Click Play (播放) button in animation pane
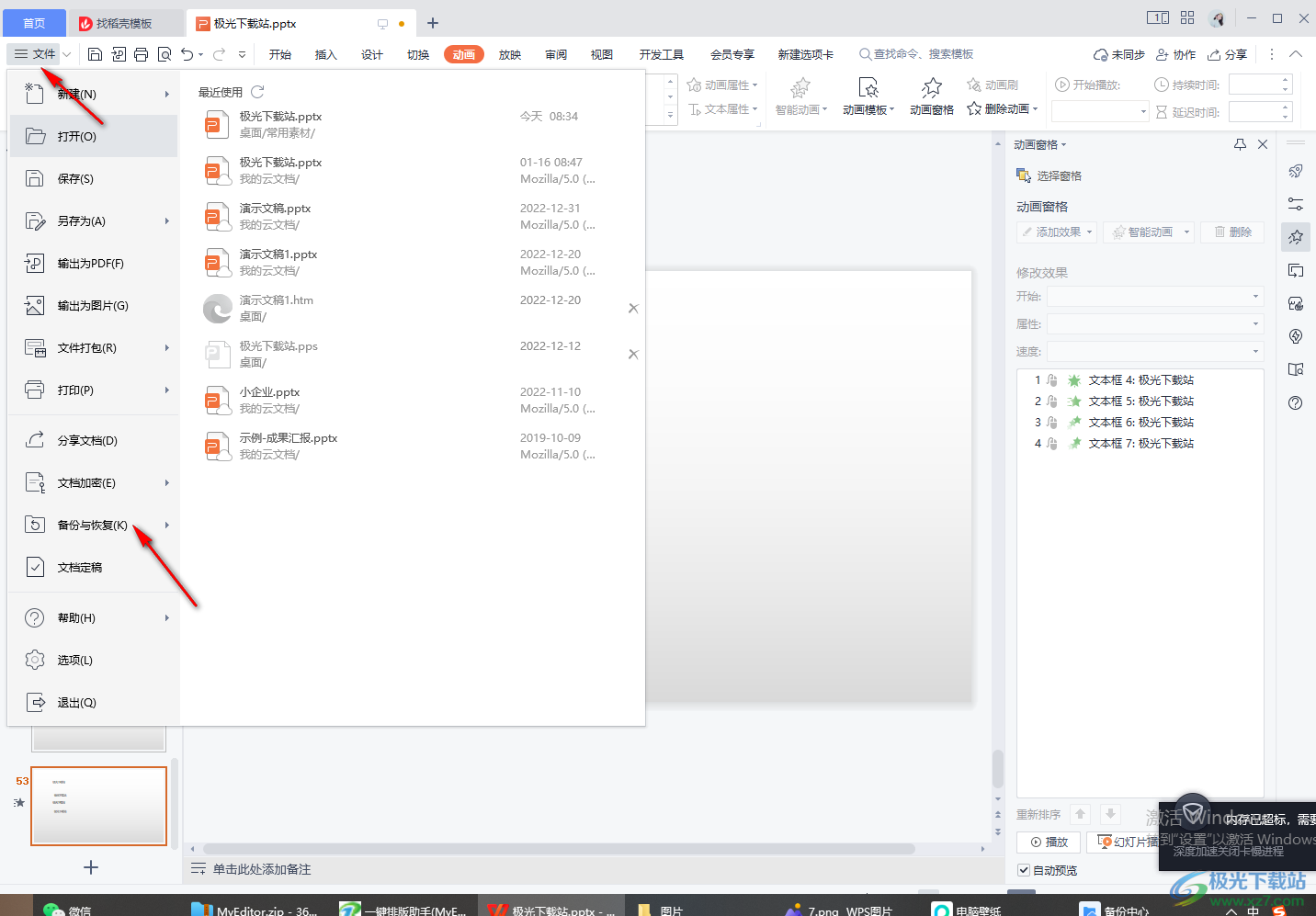Image resolution: width=1316 pixels, height=916 pixels. click(x=1049, y=842)
